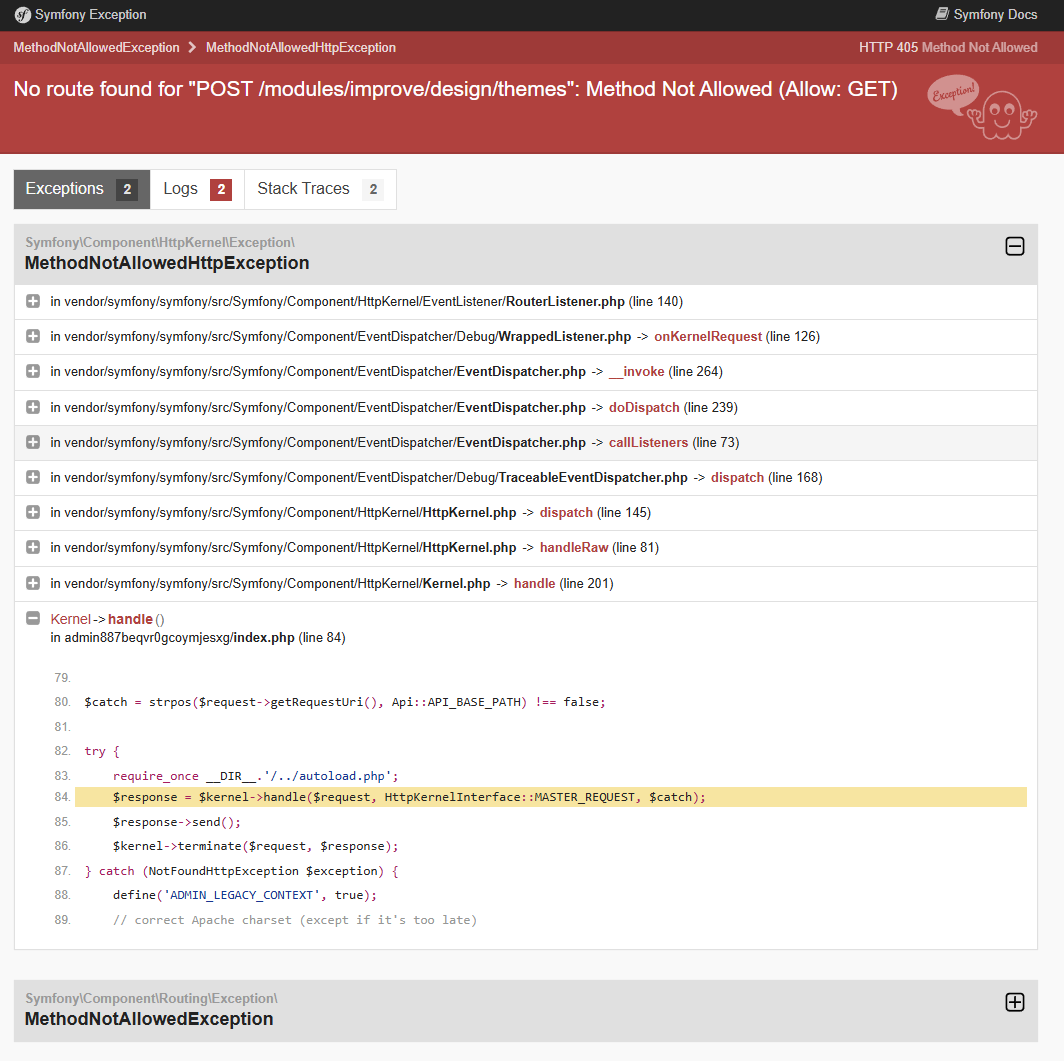This screenshot has height=1061, width=1064.
Task: Click code line 88 define ADMIN_LEGACY_CONTEXT
Action: pos(244,895)
